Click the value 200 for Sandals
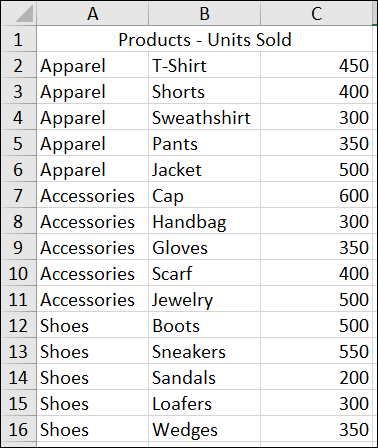378x448 pixels. [x=316, y=377]
